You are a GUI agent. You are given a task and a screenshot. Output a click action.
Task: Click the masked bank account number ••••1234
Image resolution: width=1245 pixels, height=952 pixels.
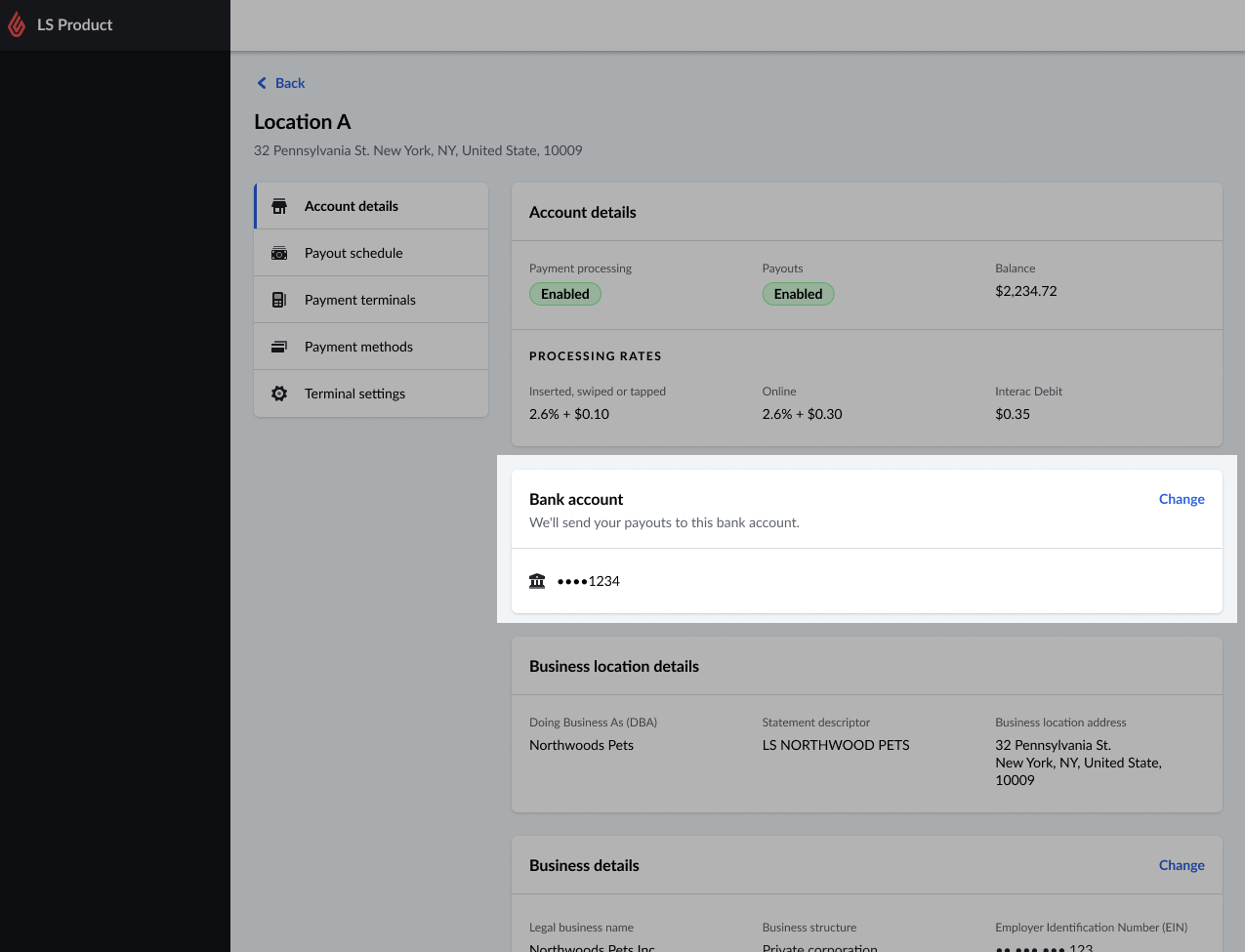(x=589, y=581)
